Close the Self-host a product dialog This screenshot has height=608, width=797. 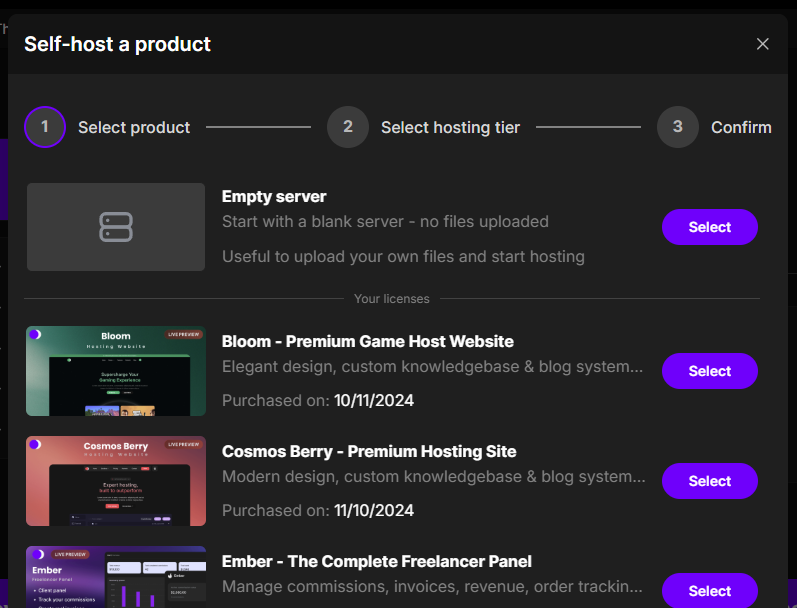pos(762,44)
